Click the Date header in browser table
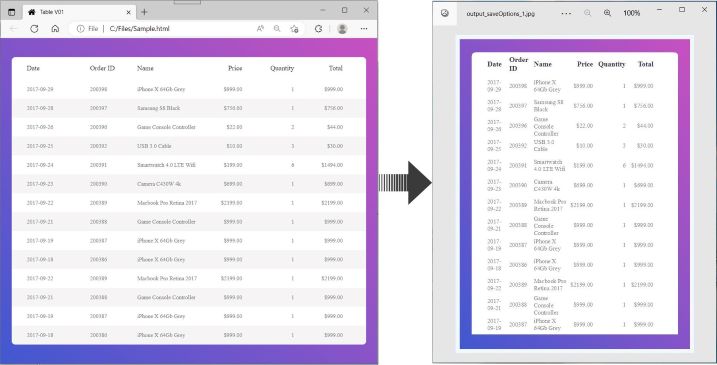The width and height of the screenshot is (717, 365). (33, 68)
